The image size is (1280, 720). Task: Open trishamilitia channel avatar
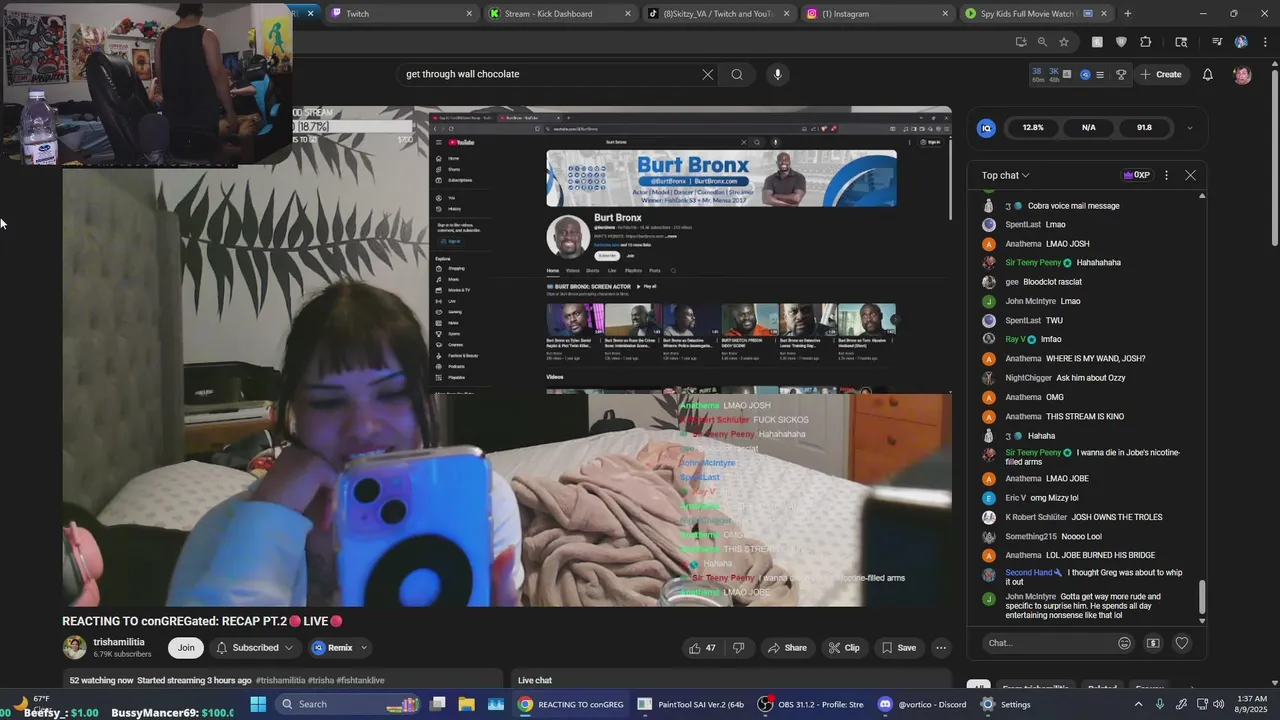(75, 647)
